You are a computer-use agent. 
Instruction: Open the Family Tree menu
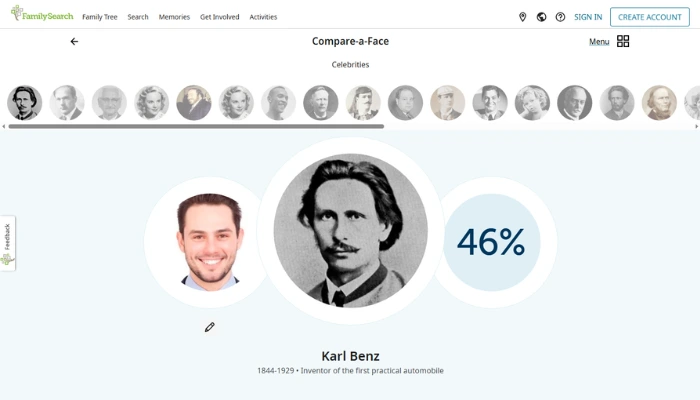[x=99, y=17]
